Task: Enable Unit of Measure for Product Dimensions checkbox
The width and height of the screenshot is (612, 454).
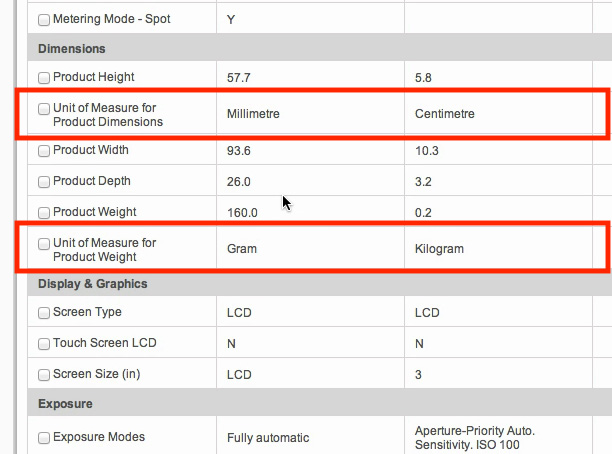Action: pyautogui.click(x=44, y=108)
